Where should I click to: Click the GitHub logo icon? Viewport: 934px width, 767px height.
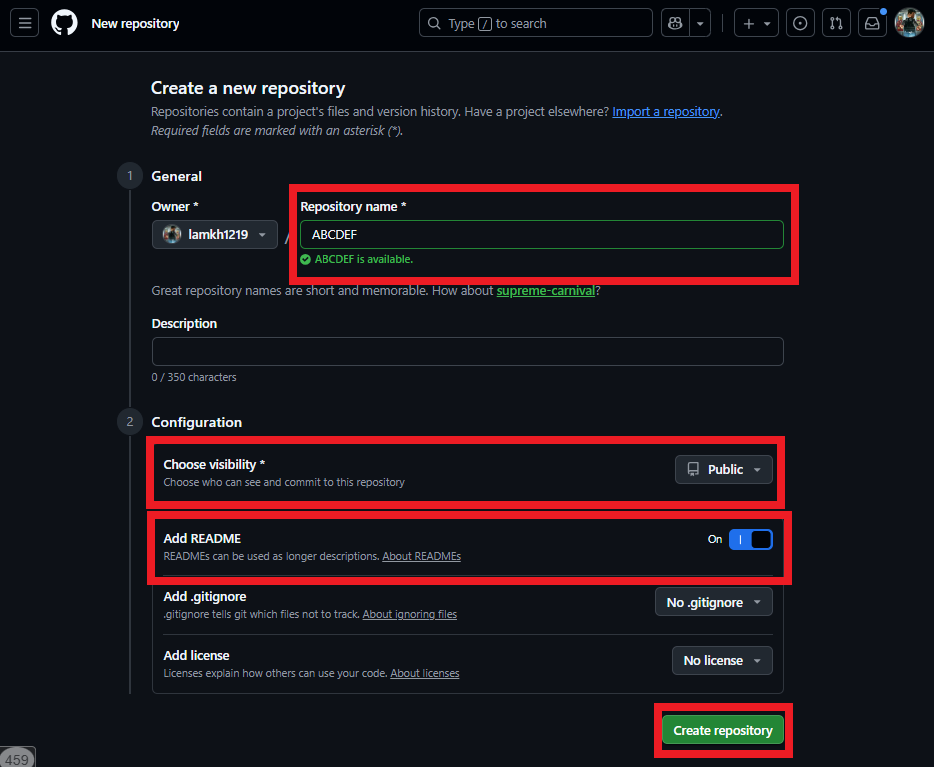point(64,23)
